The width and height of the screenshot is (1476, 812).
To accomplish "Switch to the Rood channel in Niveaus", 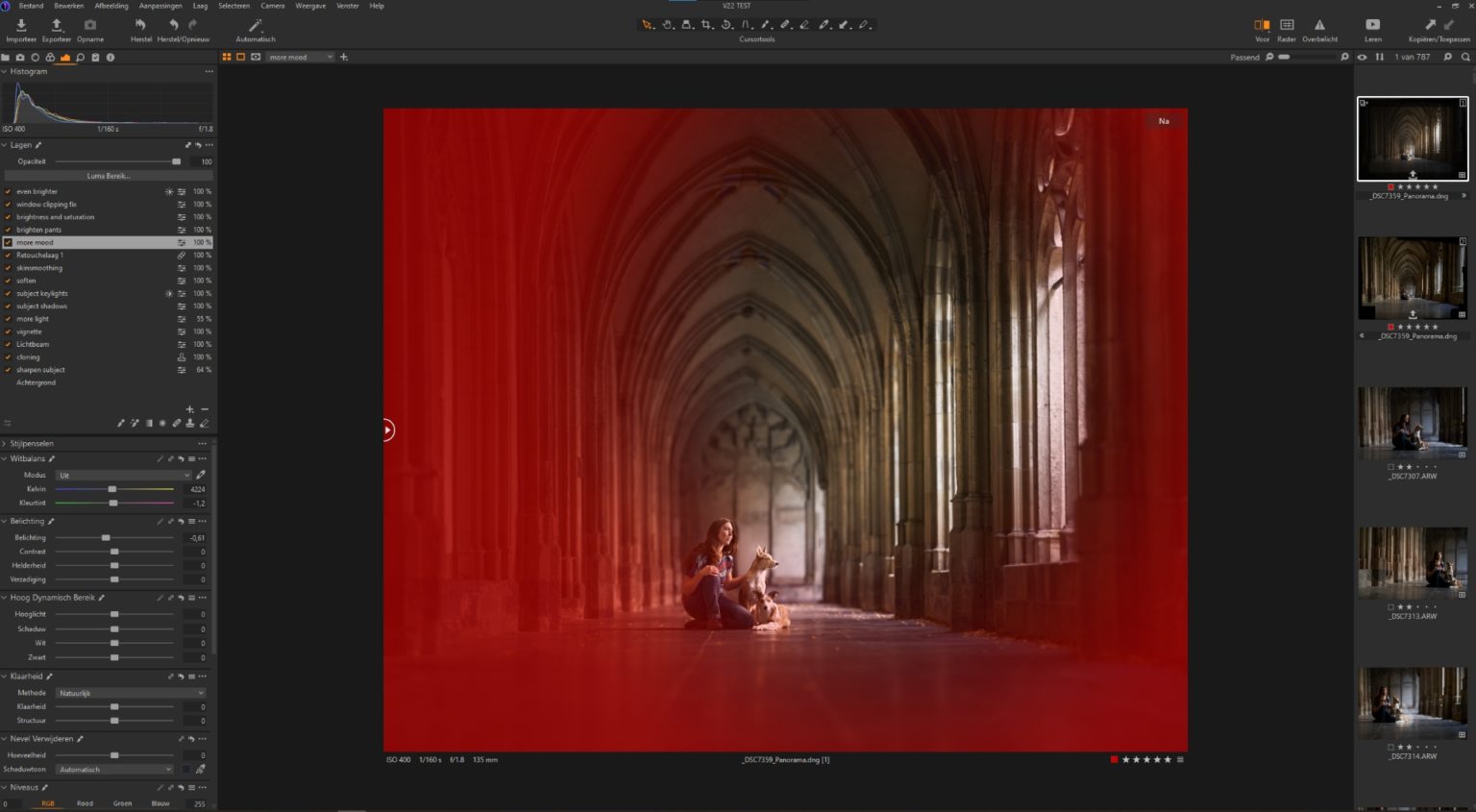I will (85, 803).
